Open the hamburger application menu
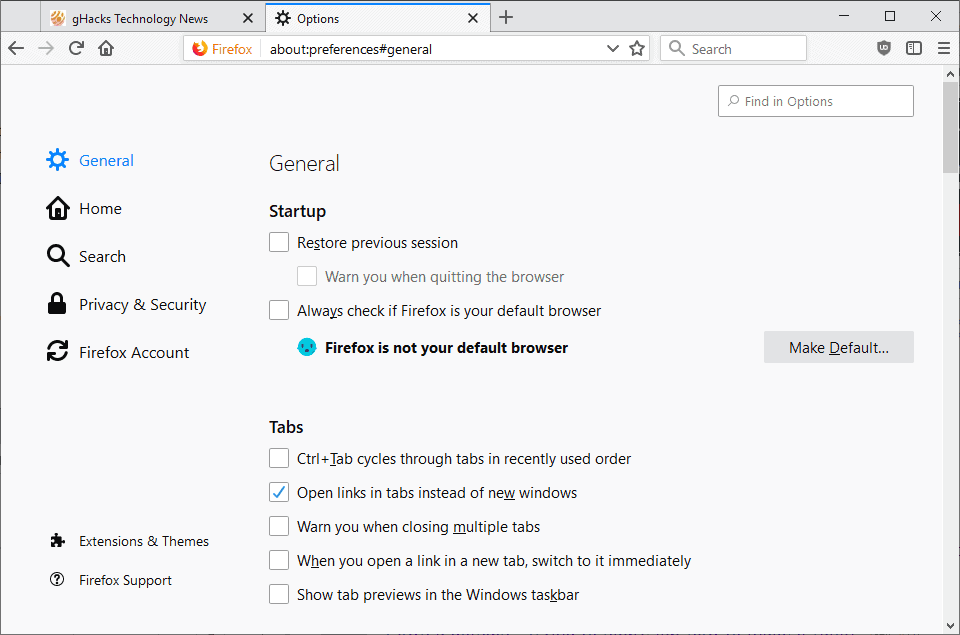The height and width of the screenshot is (635, 960). coord(943,48)
